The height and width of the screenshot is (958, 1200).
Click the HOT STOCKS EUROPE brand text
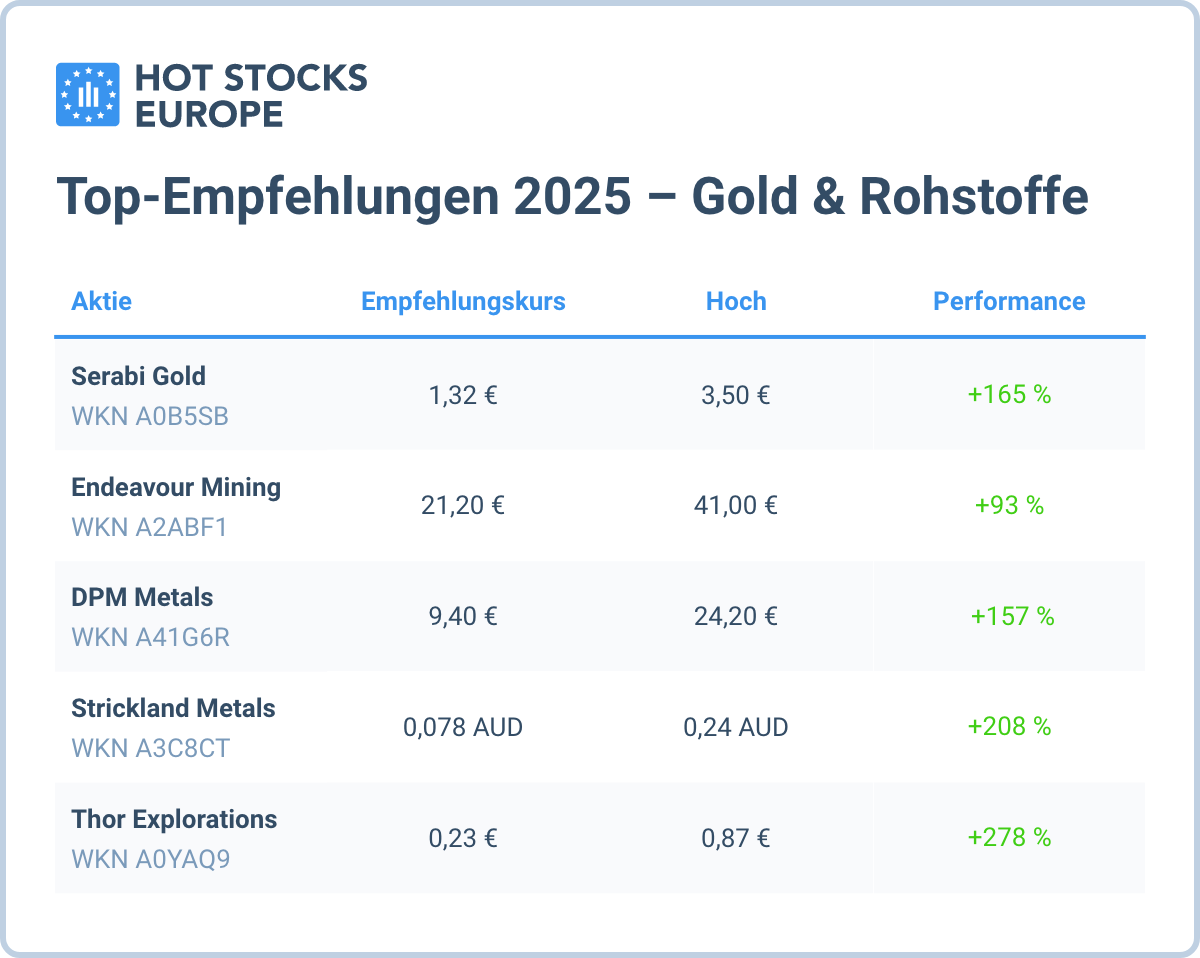click(x=249, y=94)
